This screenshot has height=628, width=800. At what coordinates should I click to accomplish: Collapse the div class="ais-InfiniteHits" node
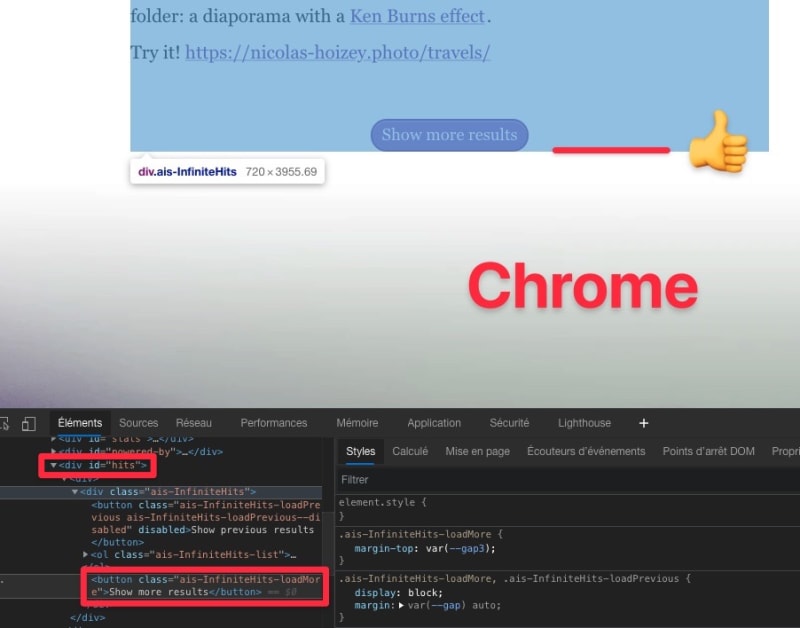point(74,492)
